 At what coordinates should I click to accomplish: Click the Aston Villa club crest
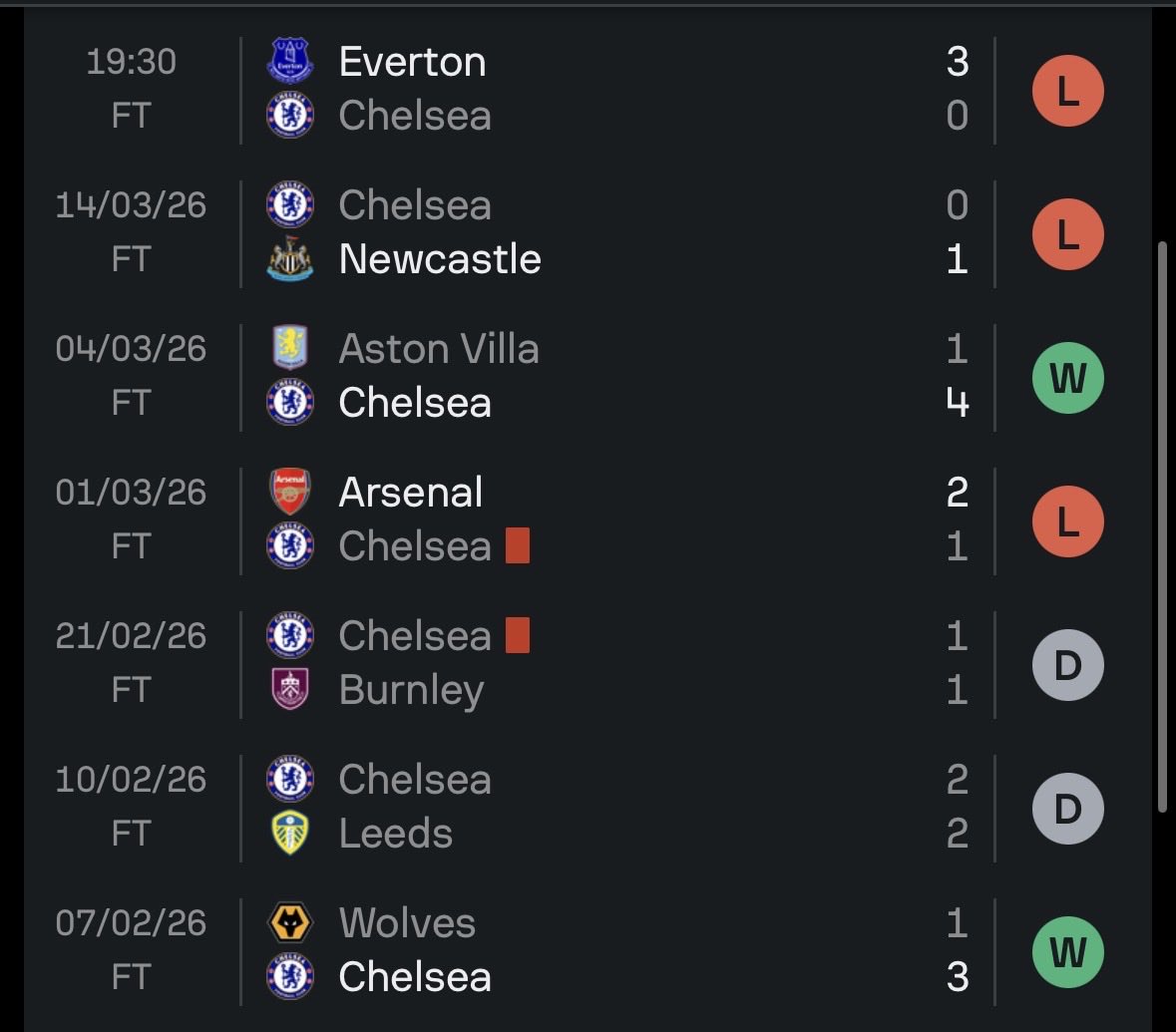tap(290, 348)
